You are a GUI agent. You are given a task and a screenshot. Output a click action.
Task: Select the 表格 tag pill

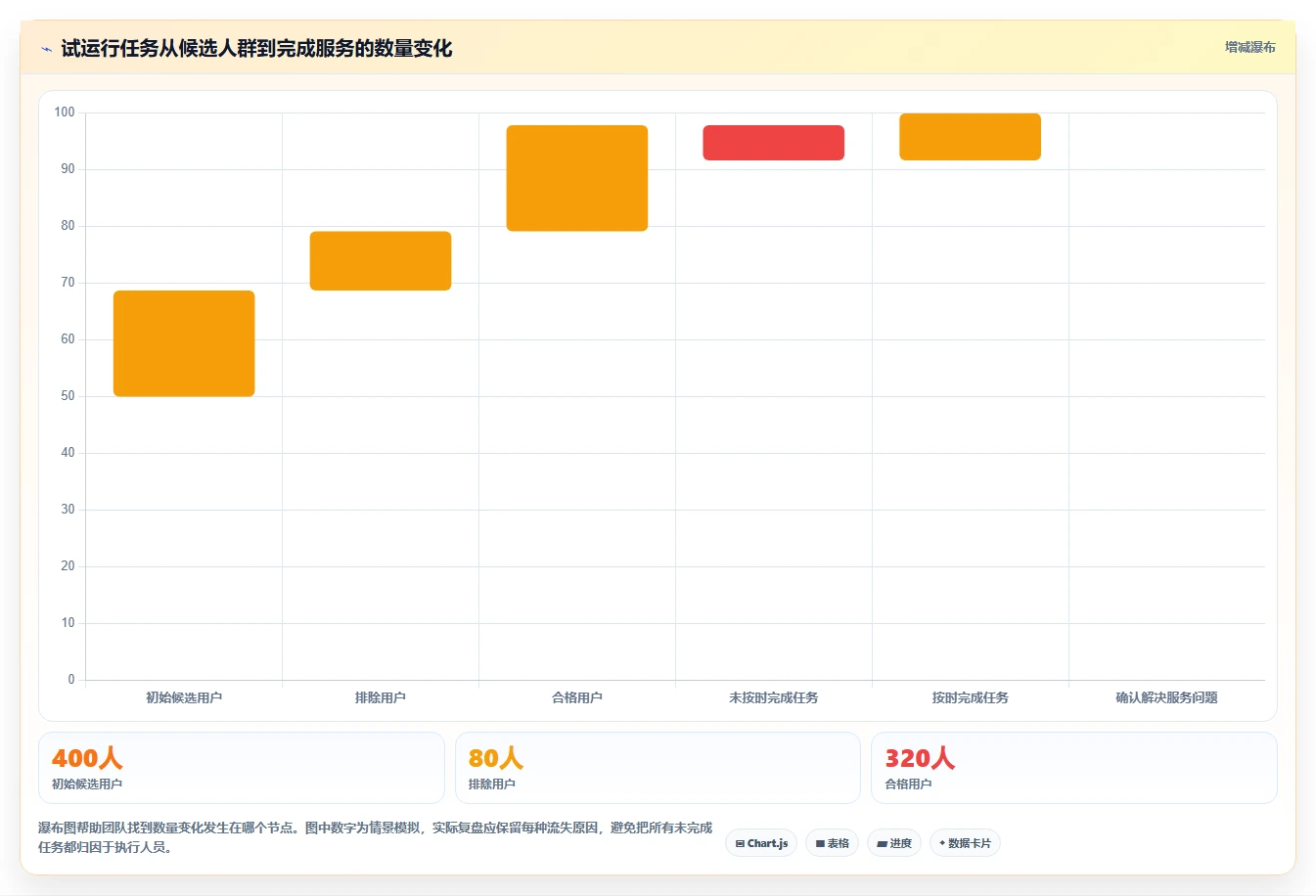833,843
